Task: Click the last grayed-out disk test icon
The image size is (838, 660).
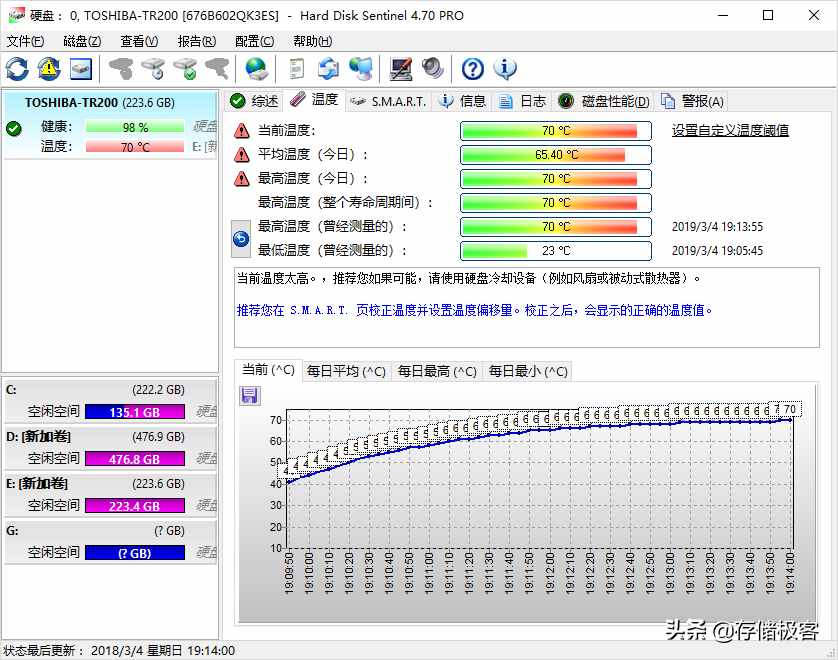Action: 217,69
